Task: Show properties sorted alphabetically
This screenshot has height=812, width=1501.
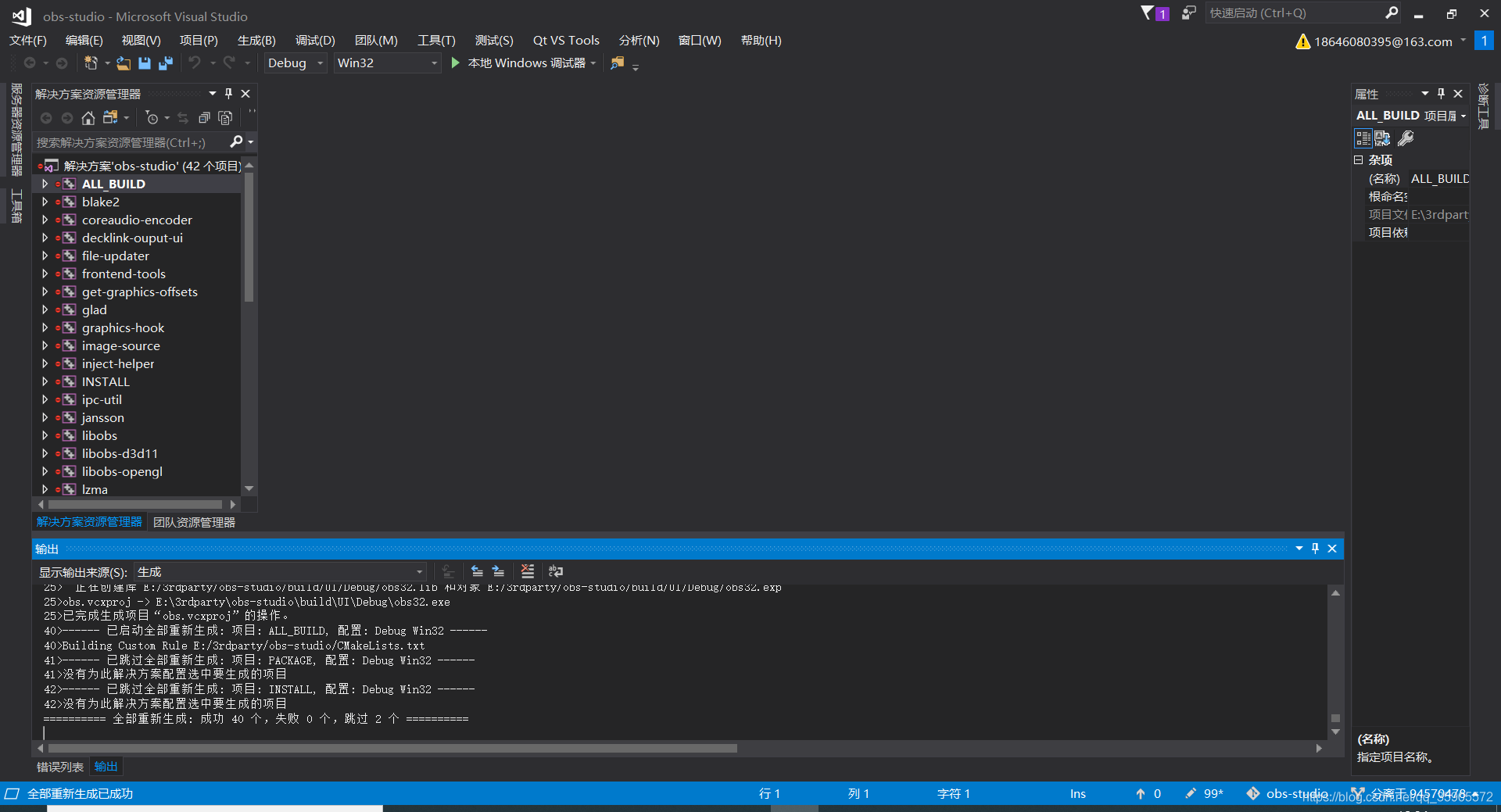Action: (1382, 138)
